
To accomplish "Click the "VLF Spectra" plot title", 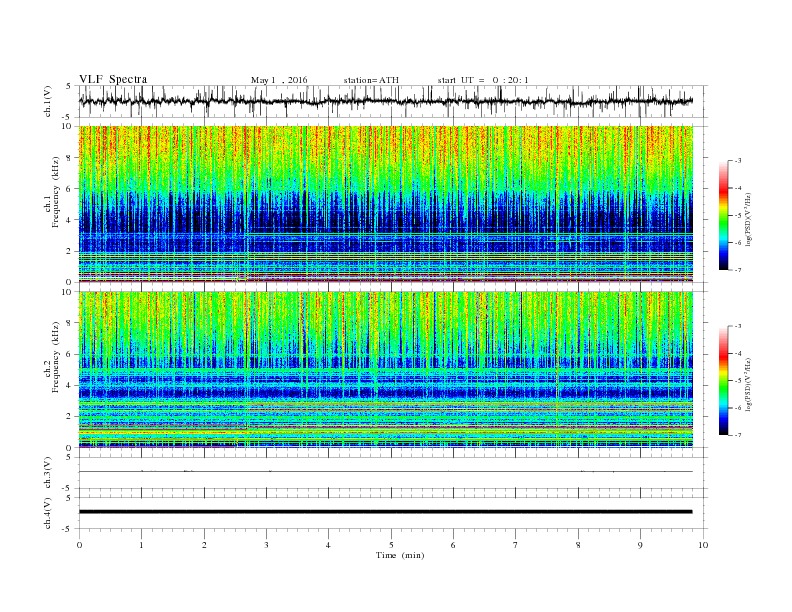I will (x=113, y=79).
